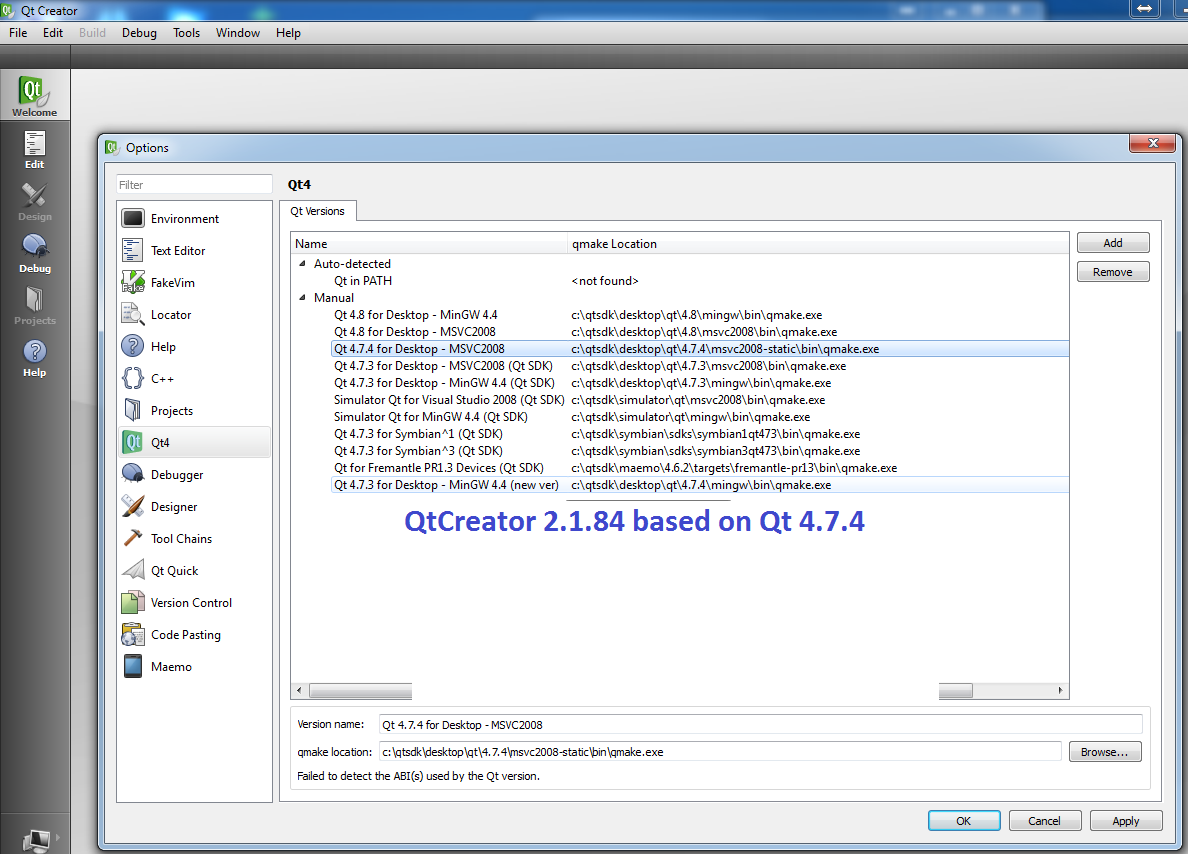1188x854 pixels.
Task: Open the Version Control settings category
Action: click(191, 603)
